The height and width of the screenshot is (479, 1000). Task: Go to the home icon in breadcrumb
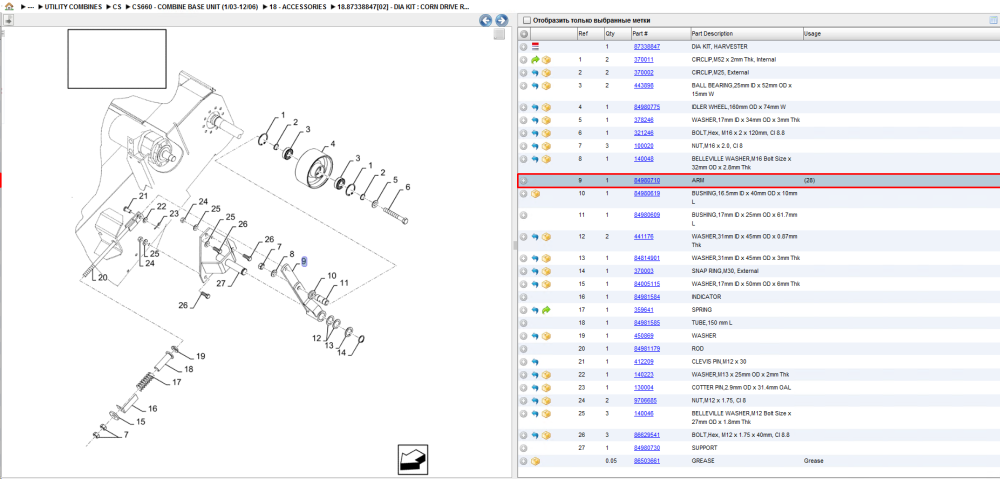coord(8,6)
